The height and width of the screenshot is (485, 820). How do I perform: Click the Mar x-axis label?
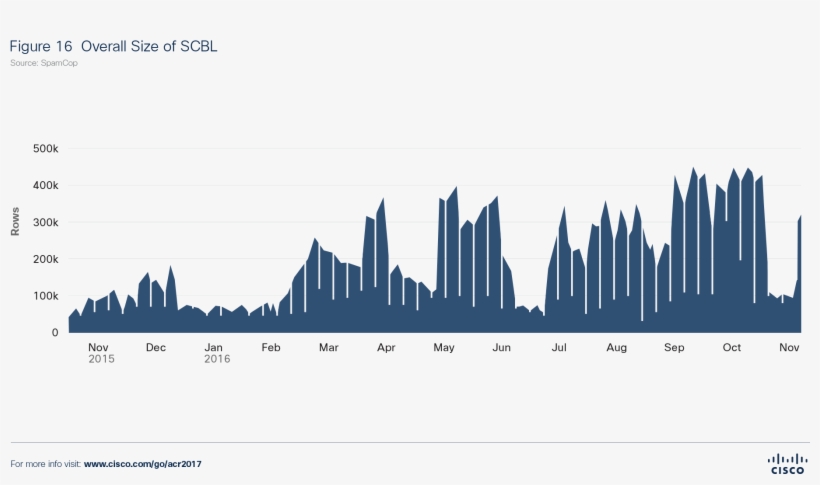[328, 348]
